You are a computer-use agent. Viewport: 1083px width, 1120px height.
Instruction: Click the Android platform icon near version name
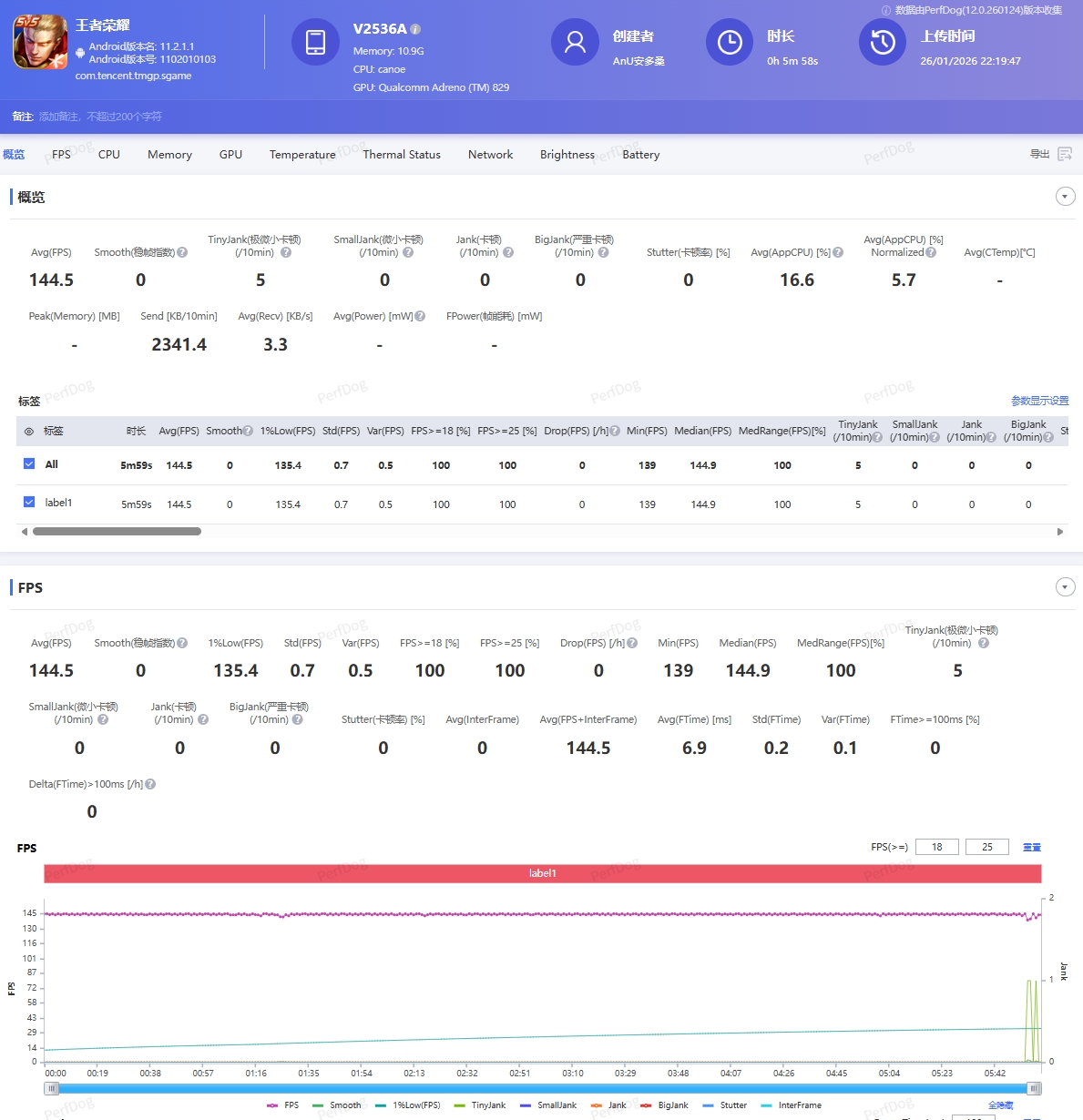[x=80, y=53]
